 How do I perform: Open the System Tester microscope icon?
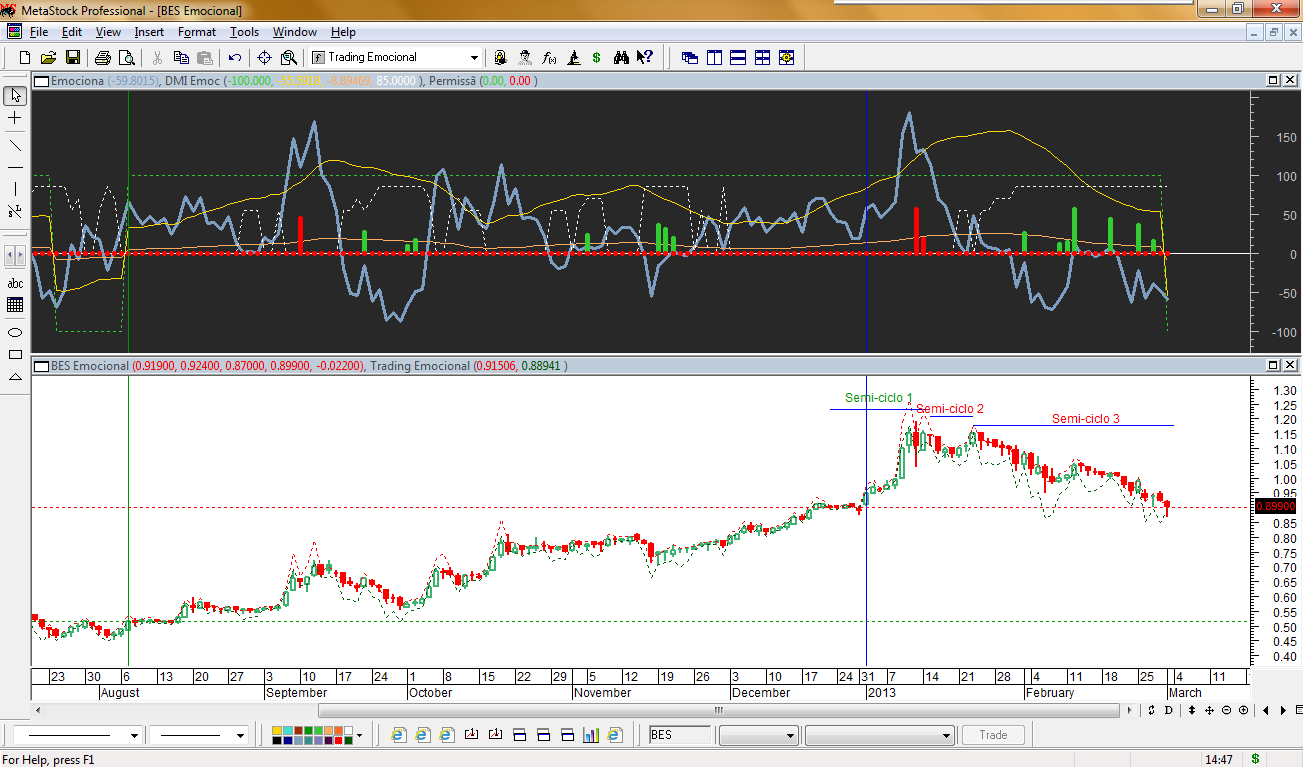tap(574, 57)
